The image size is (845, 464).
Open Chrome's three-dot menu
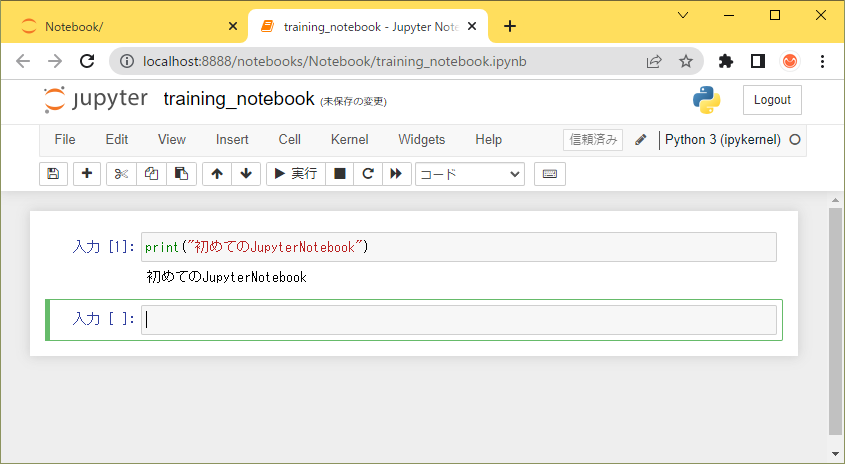click(822, 61)
